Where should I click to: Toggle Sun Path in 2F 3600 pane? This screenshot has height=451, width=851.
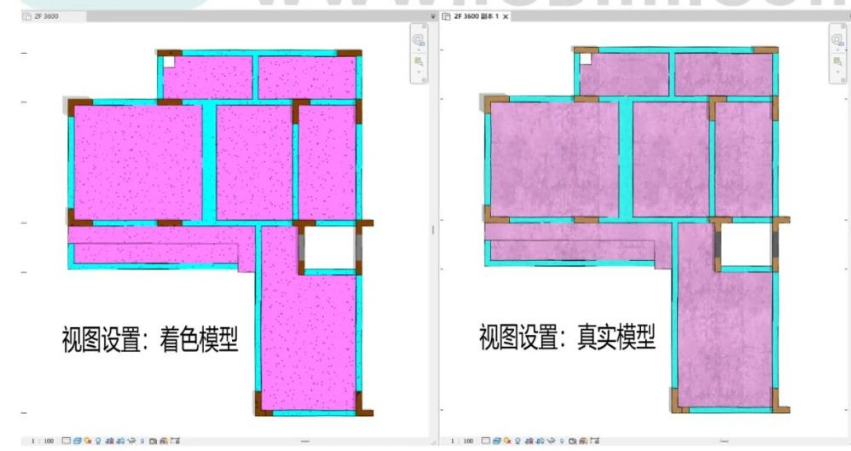click(x=87, y=441)
